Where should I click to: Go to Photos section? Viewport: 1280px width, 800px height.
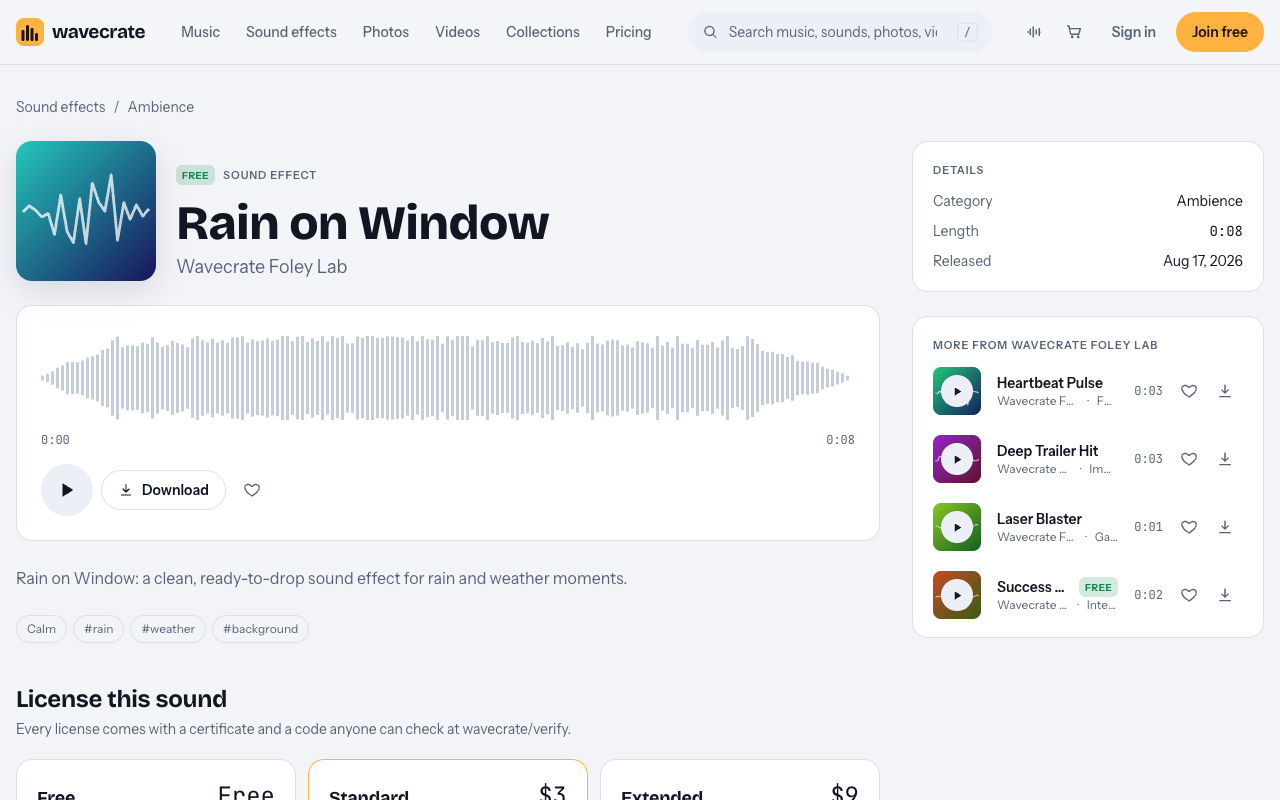386,32
